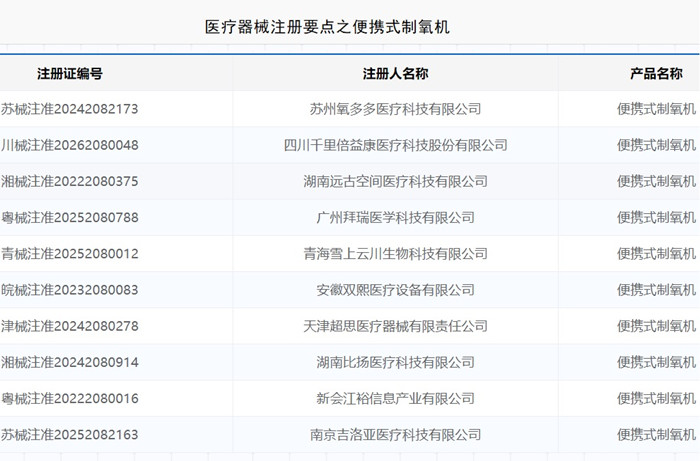Select registration number 苏械注准20242082173
Image resolution: width=700 pixels, height=461 pixels.
pos(70,109)
